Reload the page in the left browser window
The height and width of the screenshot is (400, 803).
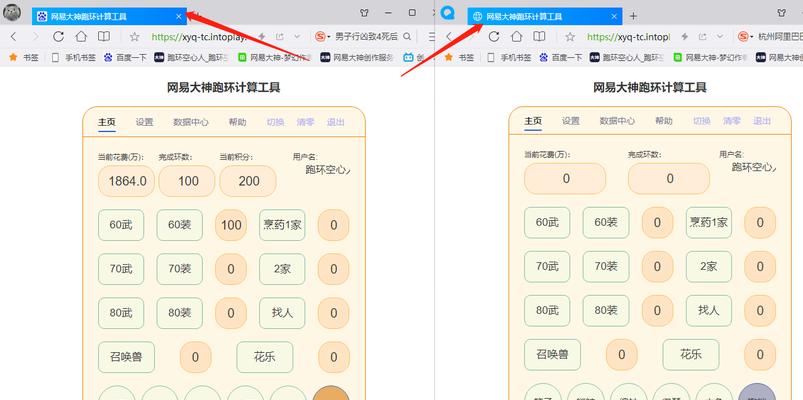[x=58, y=37]
